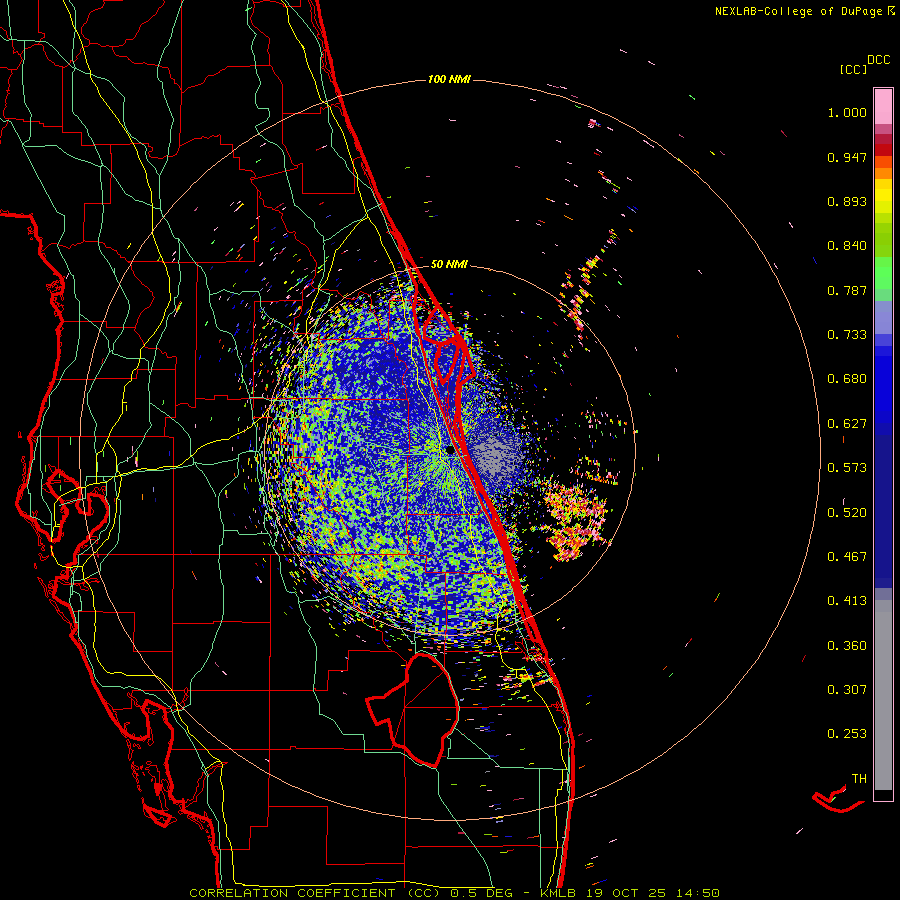Image resolution: width=900 pixels, height=900 pixels.
Task: Click the TH threshold label
Action: [859, 779]
